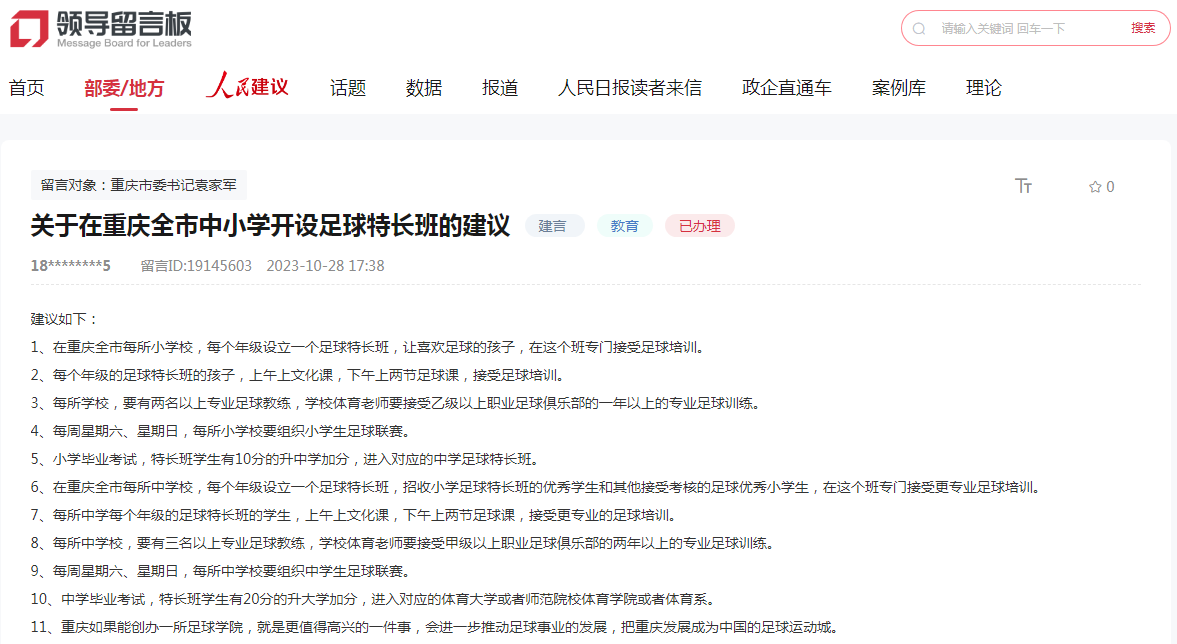Click the magnifier icon in the search bar
The width and height of the screenshot is (1177, 644).
point(919,27)
